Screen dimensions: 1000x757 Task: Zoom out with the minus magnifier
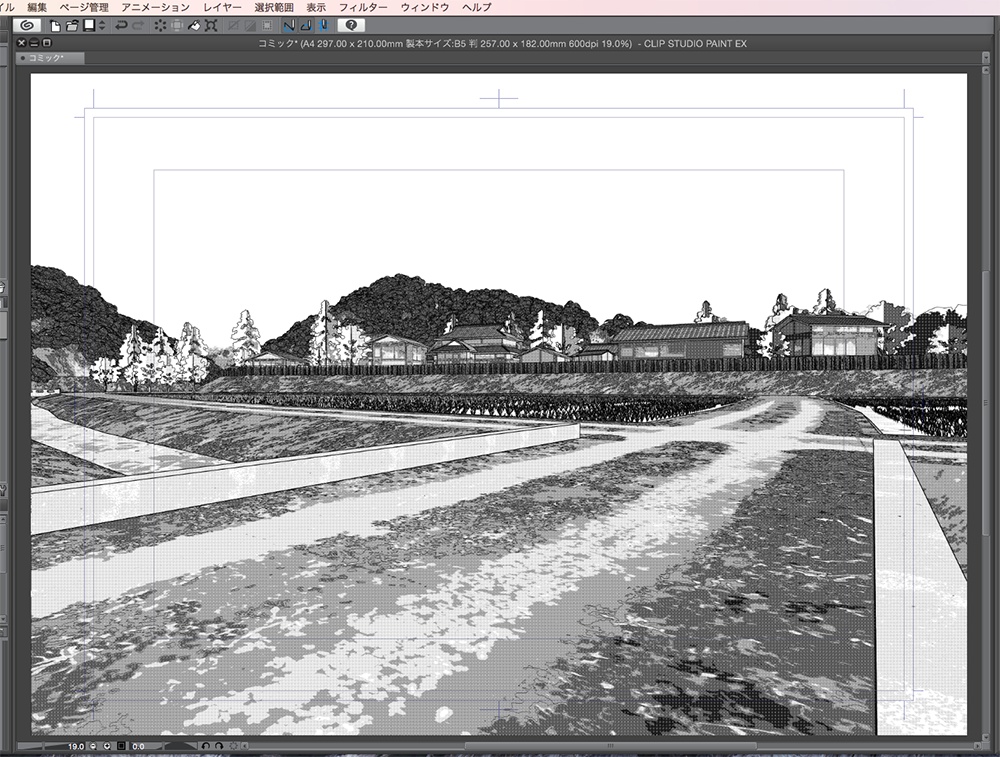(93, 746)
